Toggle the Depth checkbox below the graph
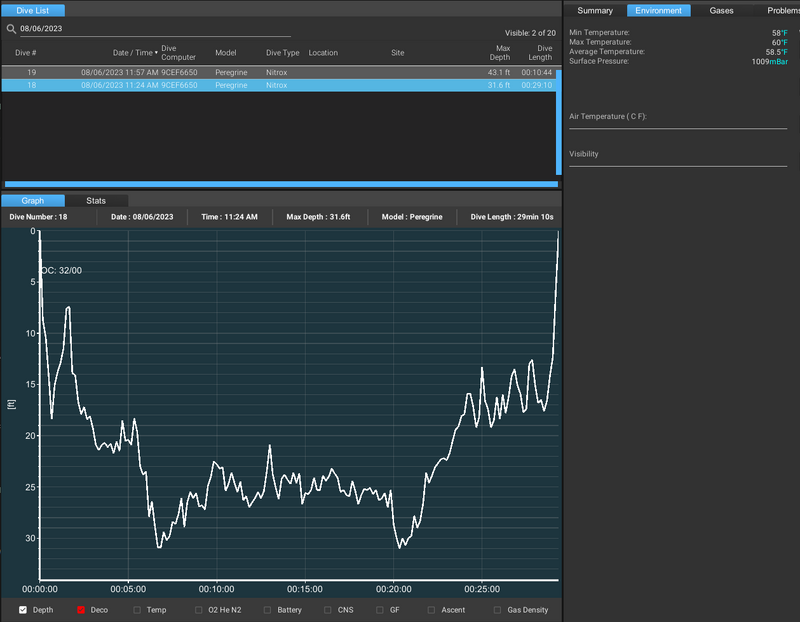This screenshot has width=800, height=622. click(x=24, y=609)
